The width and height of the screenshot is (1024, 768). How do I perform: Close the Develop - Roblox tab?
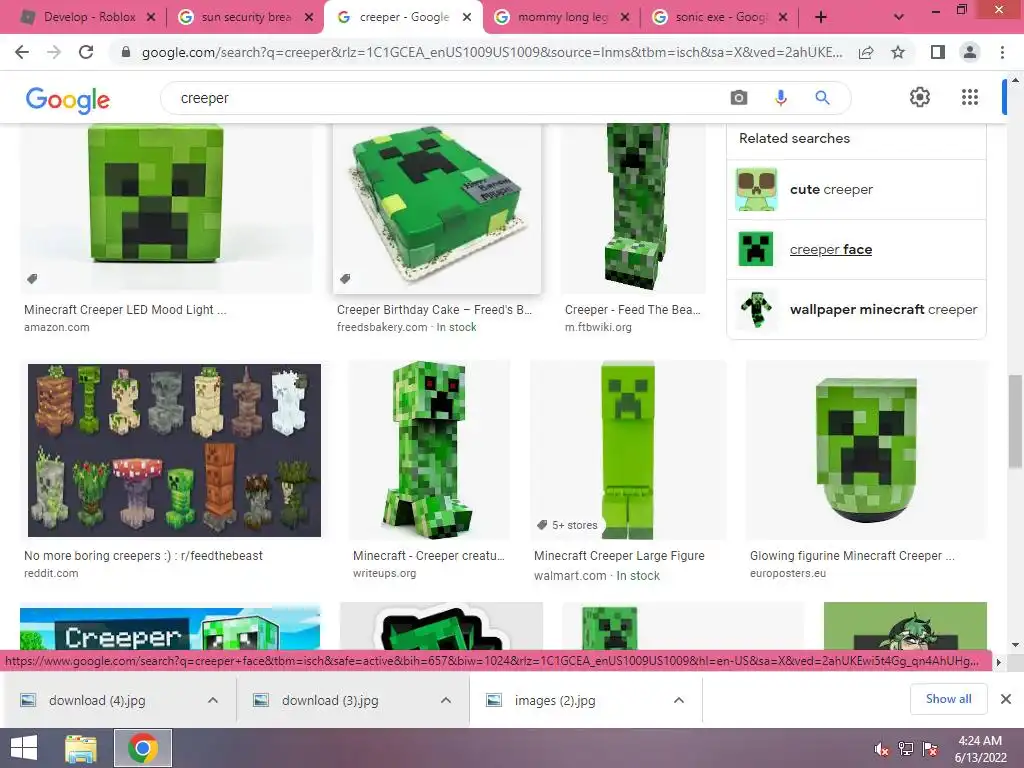coord(151,18)
